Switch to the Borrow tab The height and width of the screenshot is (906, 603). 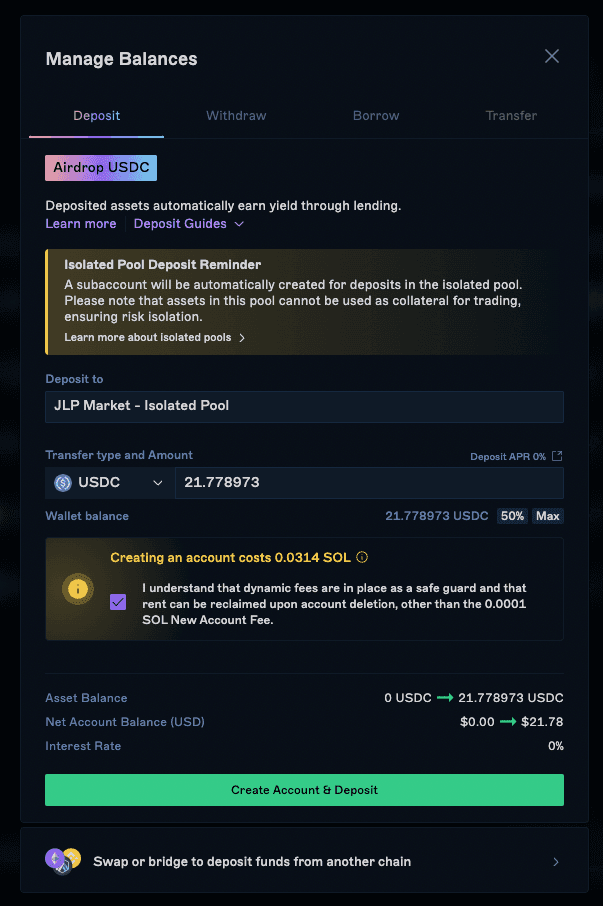[x=376, y=116]
